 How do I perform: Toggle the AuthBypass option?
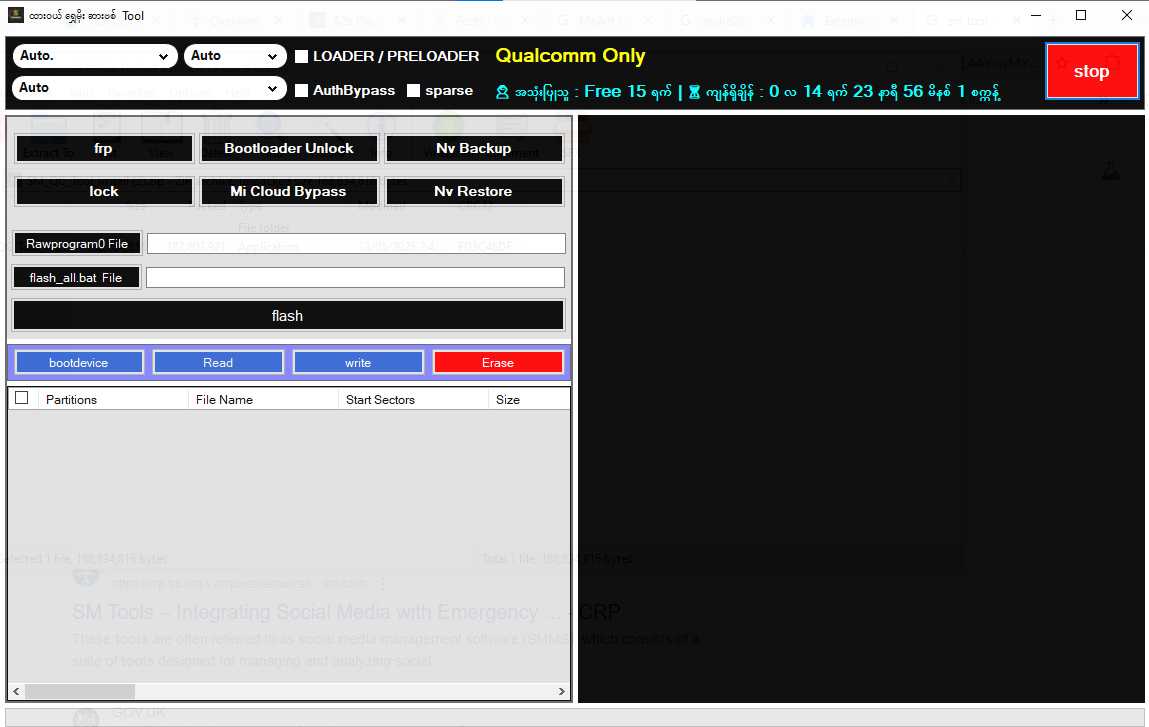coord(301,90)
